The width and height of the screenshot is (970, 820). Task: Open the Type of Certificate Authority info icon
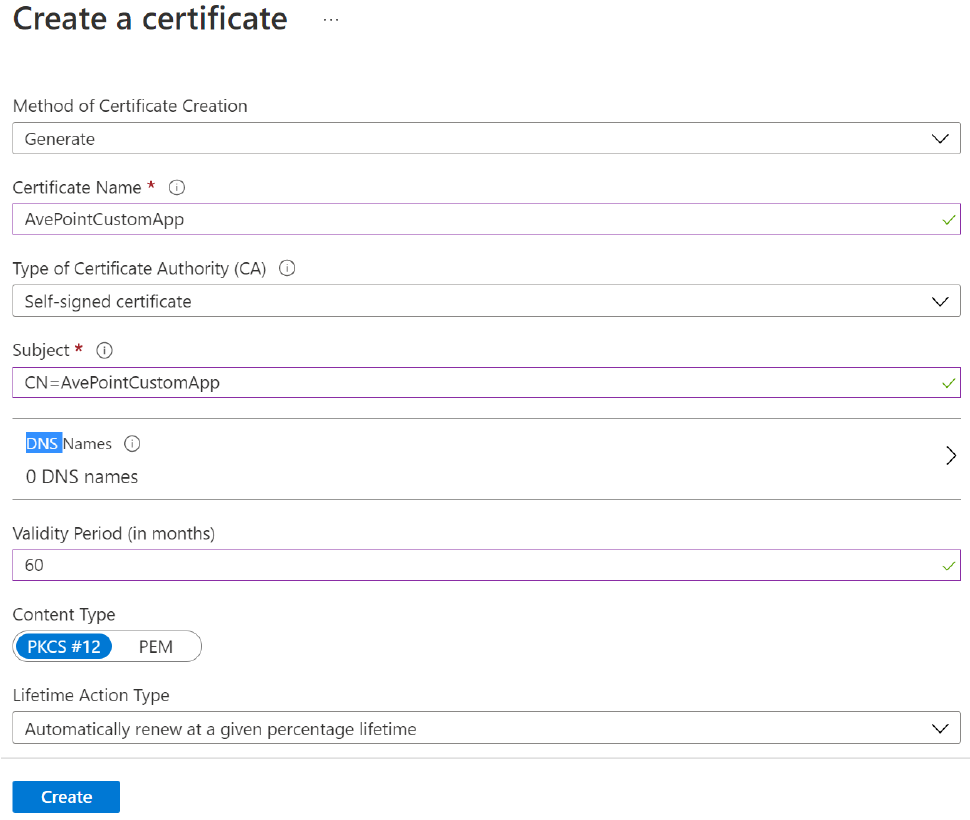287,268
